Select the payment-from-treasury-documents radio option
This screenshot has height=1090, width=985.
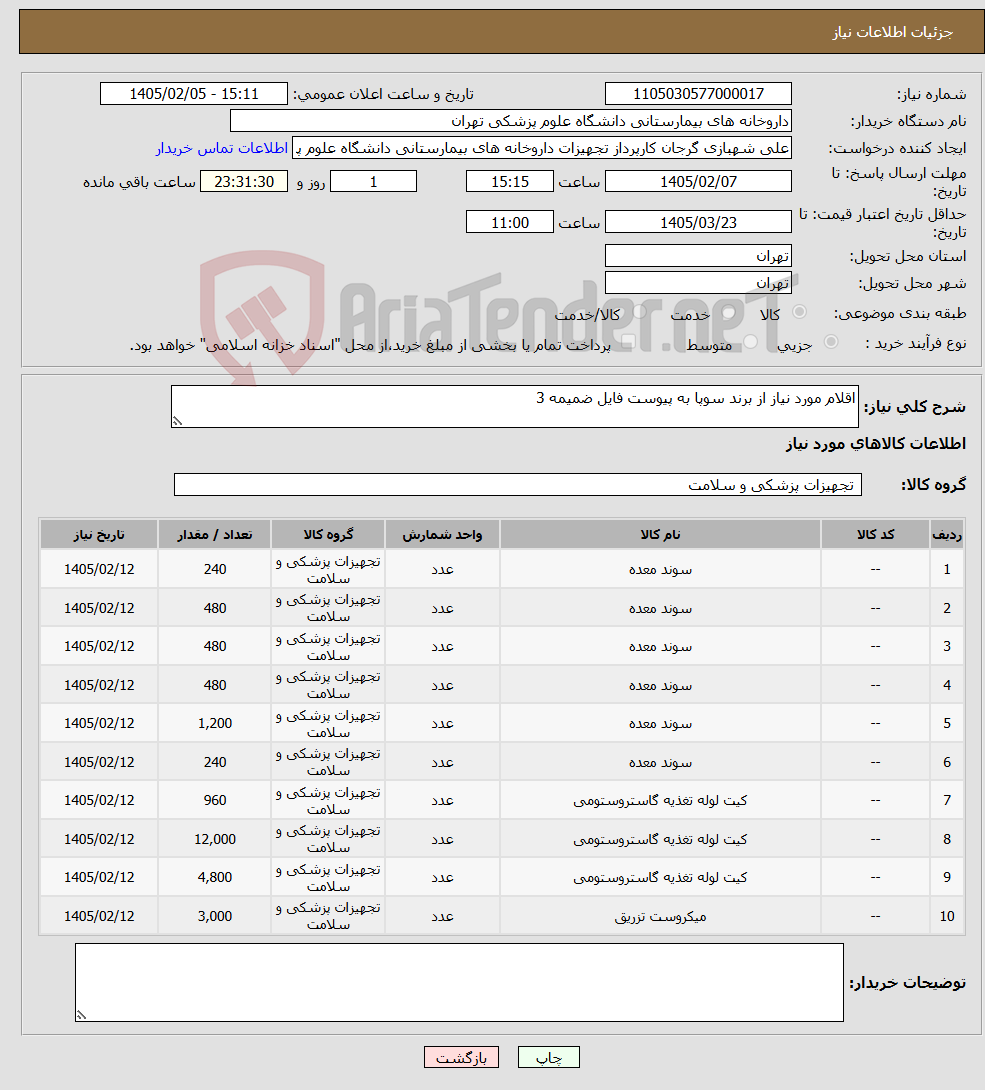click(x=628, y=342)
